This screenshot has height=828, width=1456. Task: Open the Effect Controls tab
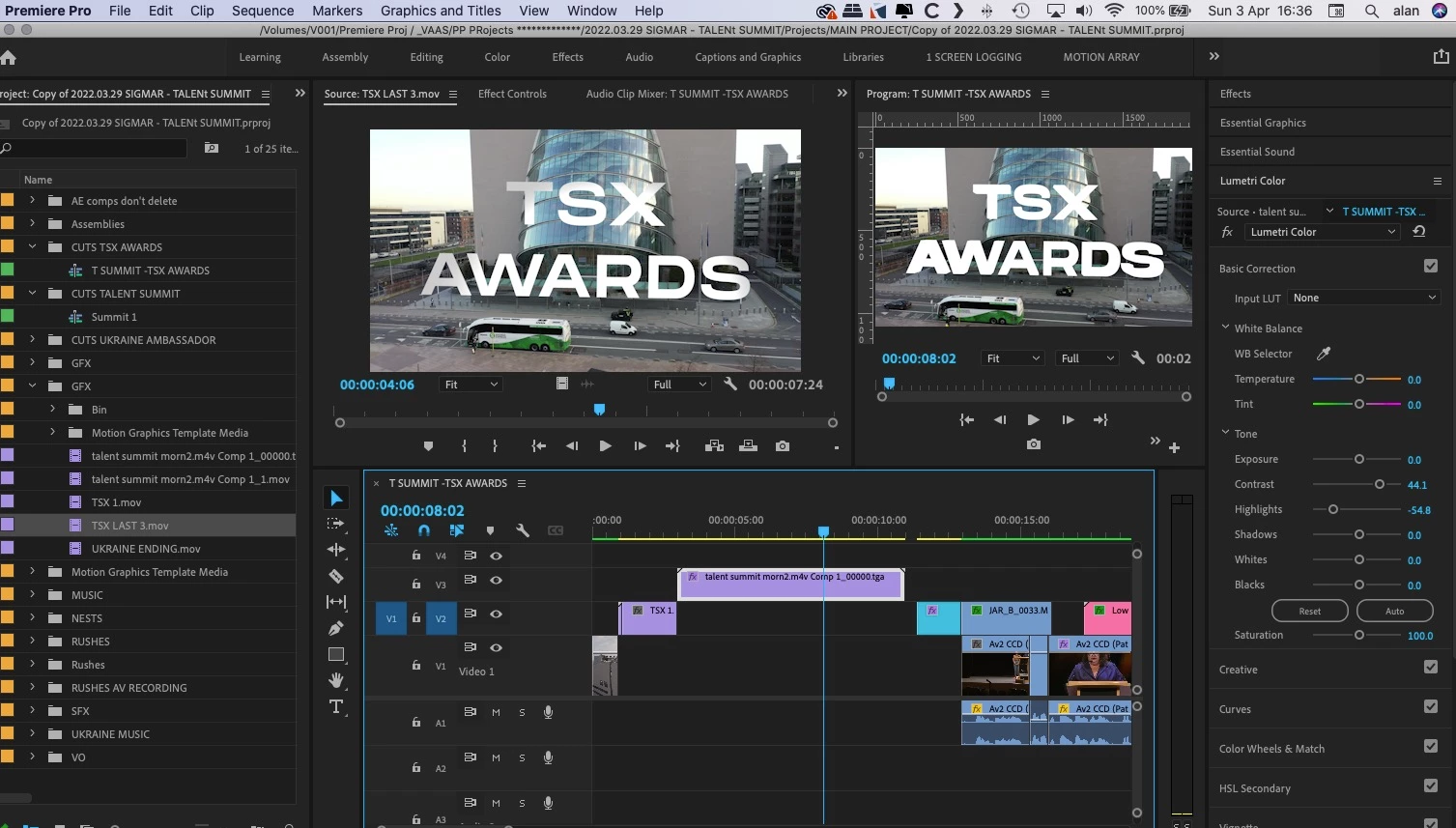coord(512,94)
